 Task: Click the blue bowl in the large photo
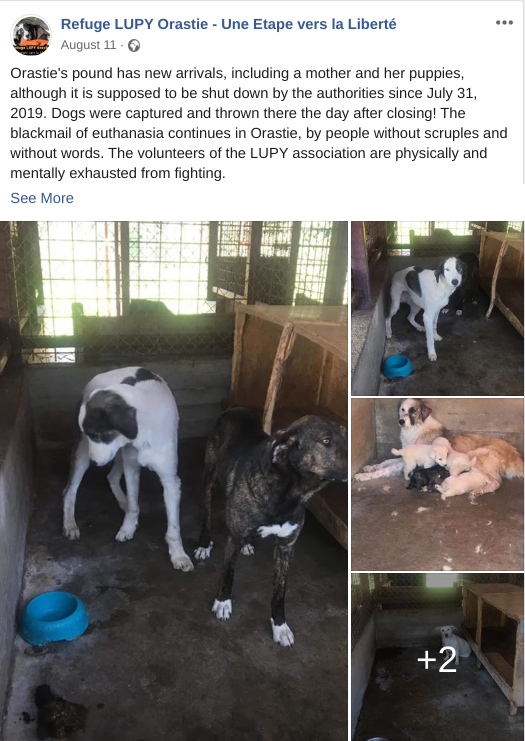click(x=53, y=618)
